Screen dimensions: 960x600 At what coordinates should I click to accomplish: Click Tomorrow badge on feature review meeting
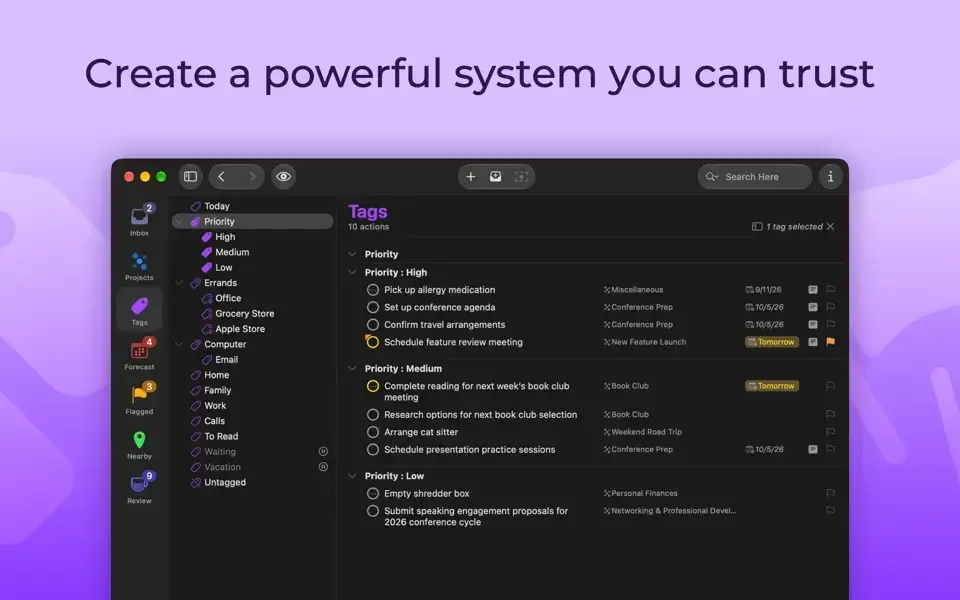pos(771,342)
